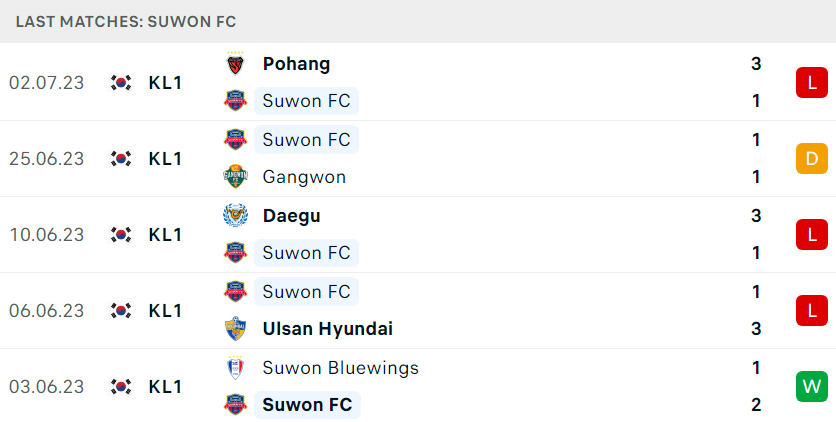Click the orange D draw badge
Image resolution: width=836 pixels, height=422 pixels.
click(811, 159)
